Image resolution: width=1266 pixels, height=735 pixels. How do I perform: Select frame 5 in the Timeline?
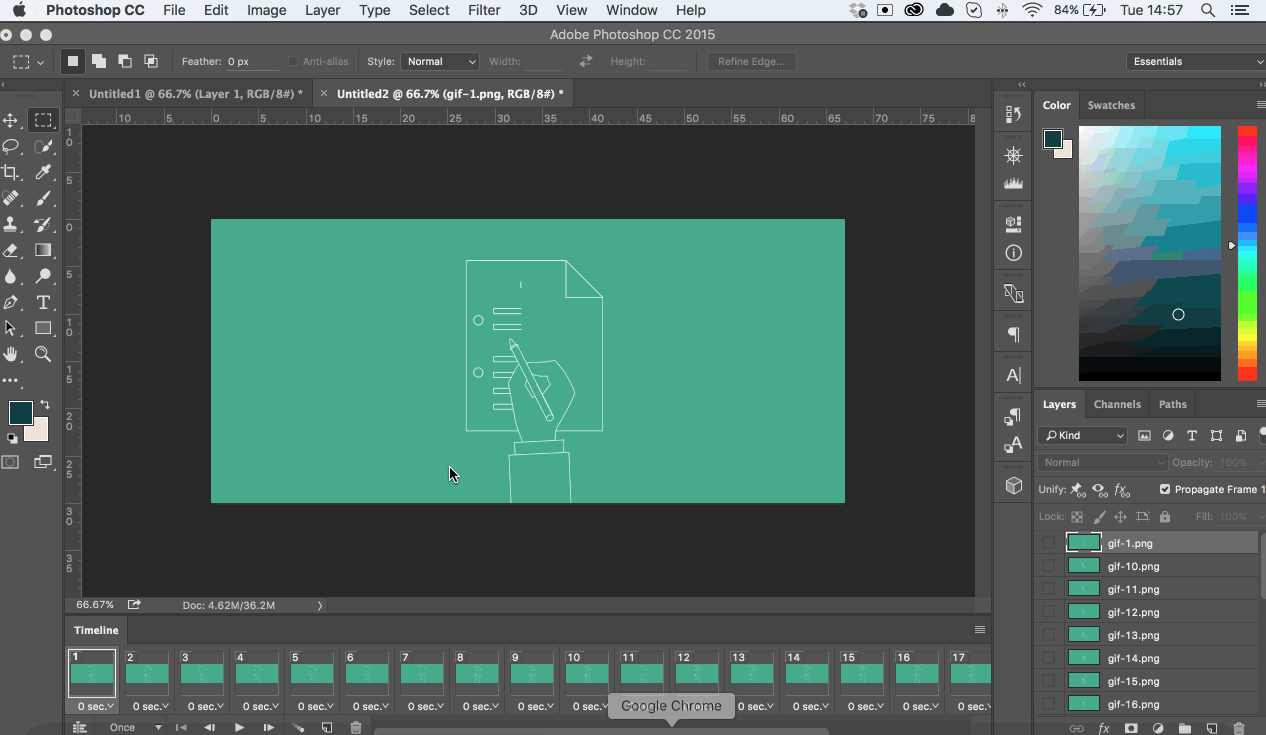313,672
